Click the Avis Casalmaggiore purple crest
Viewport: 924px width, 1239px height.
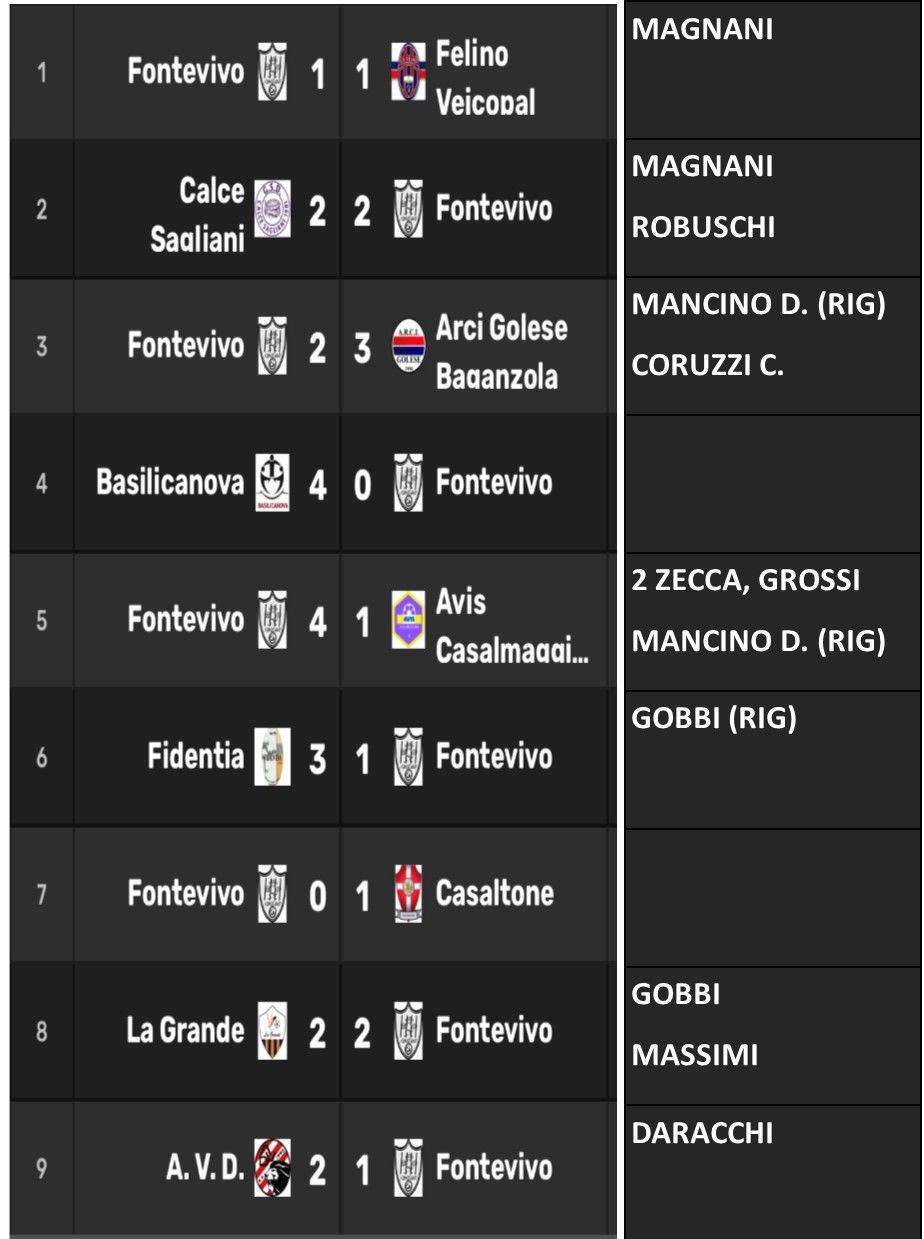tap(408, 620)
